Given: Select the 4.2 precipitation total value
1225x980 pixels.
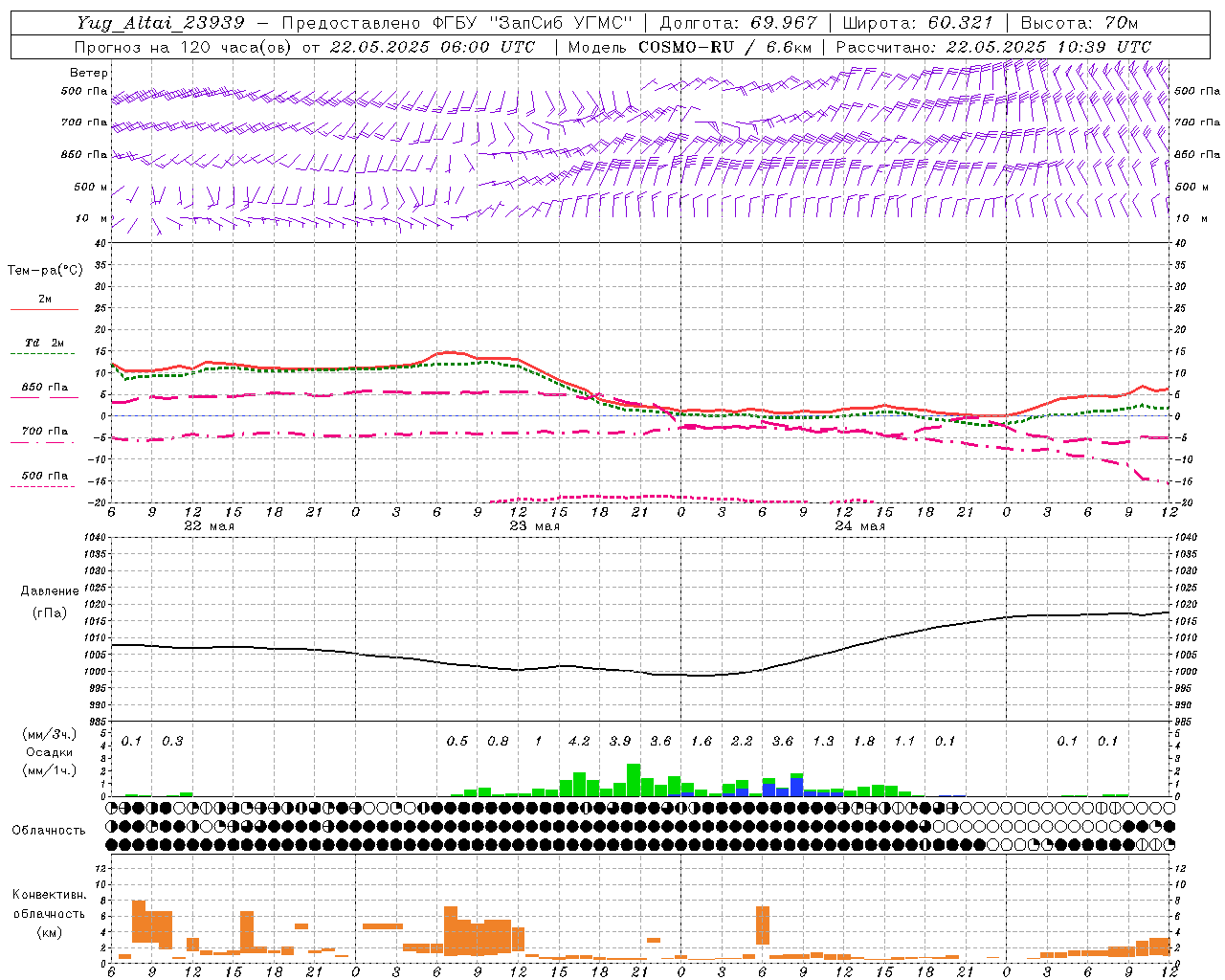Looking at the screenshot, I should click(579, 741).
